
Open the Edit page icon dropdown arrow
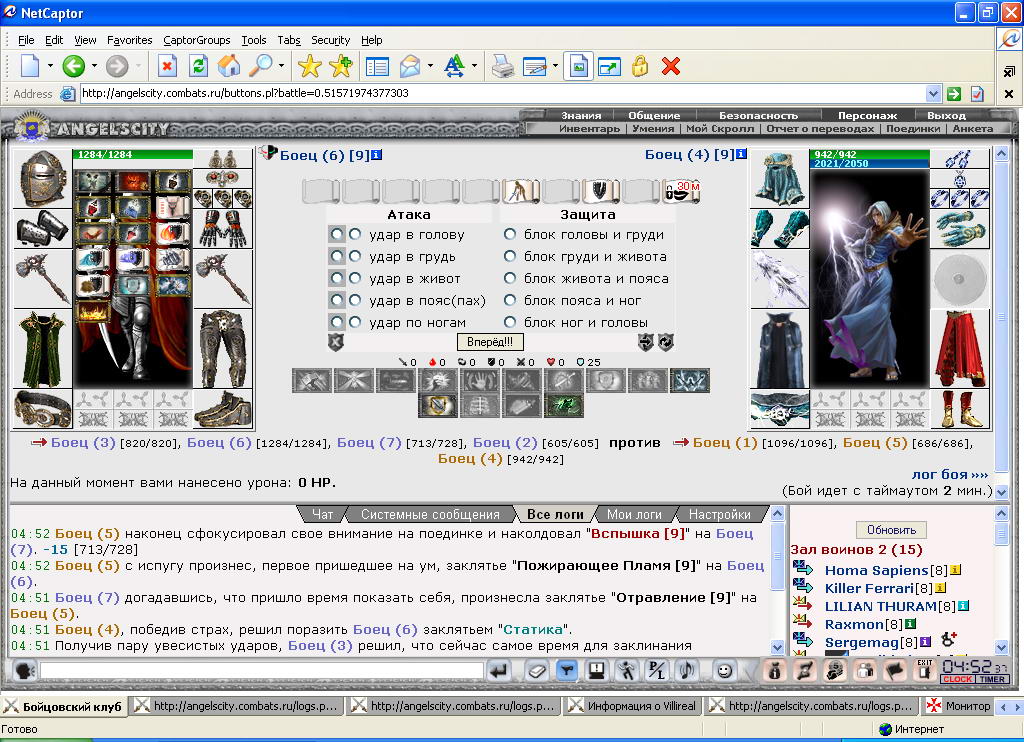pyautogui.click(x=554, y=66)
